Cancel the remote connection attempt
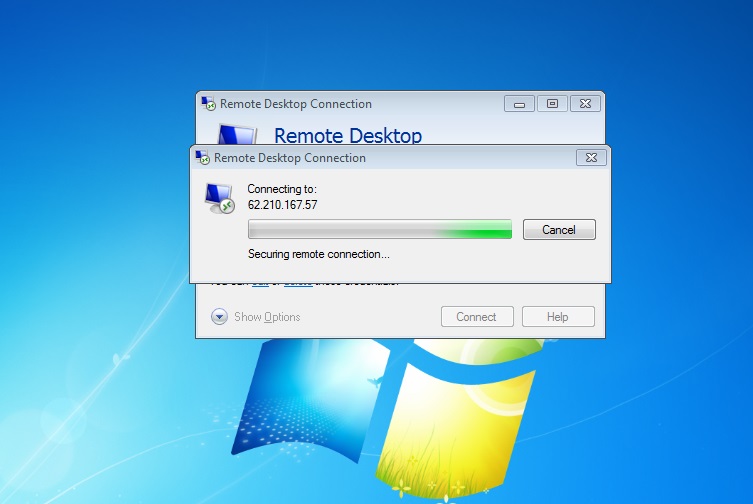The height and width of the screenshot is (504, 753). click(x=559, y=230)
